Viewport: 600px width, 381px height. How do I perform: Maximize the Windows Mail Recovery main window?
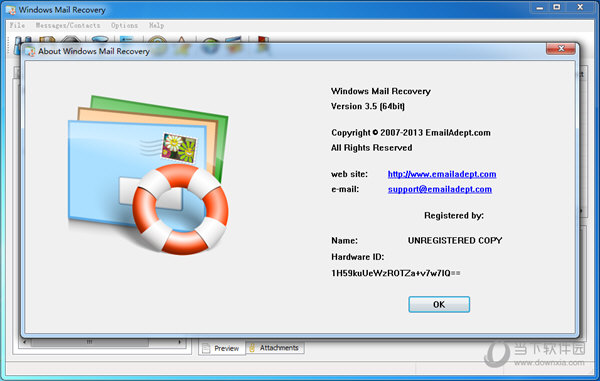[556, 8]
